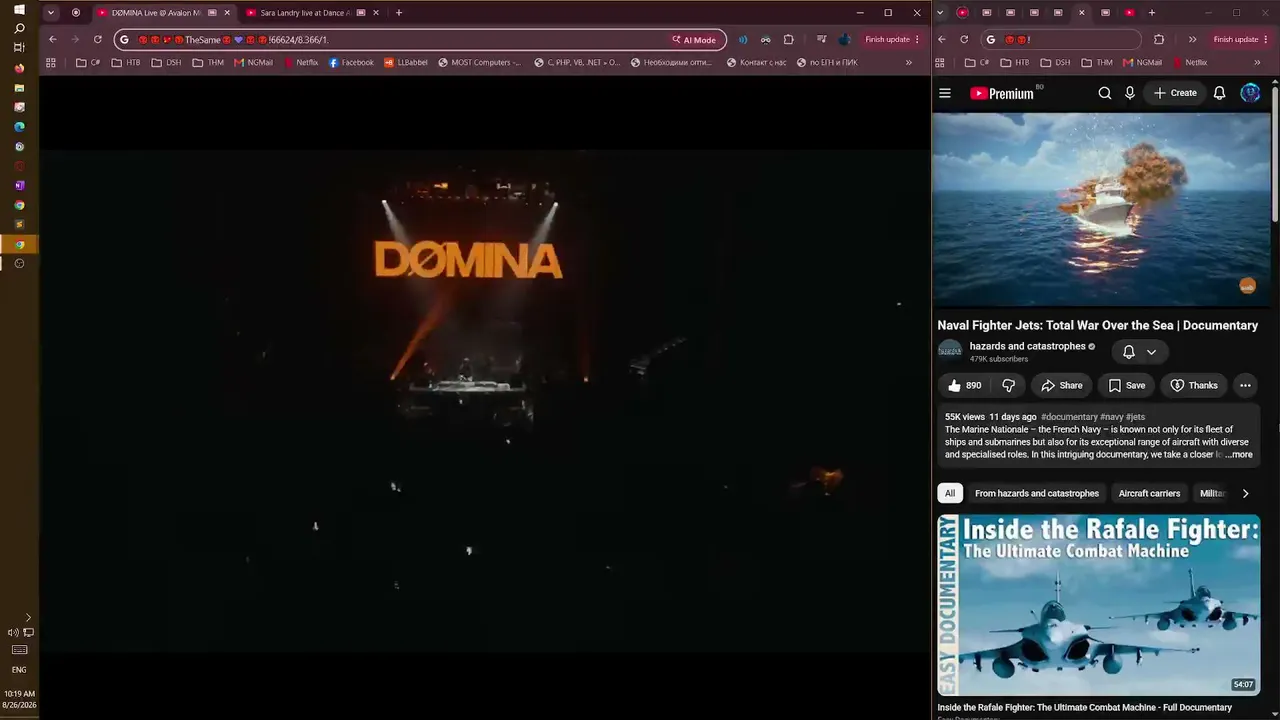Open the hazards and catastrophes channel avatar
1280x720 pixels.
pyautogui.click(x=950, y=351)
